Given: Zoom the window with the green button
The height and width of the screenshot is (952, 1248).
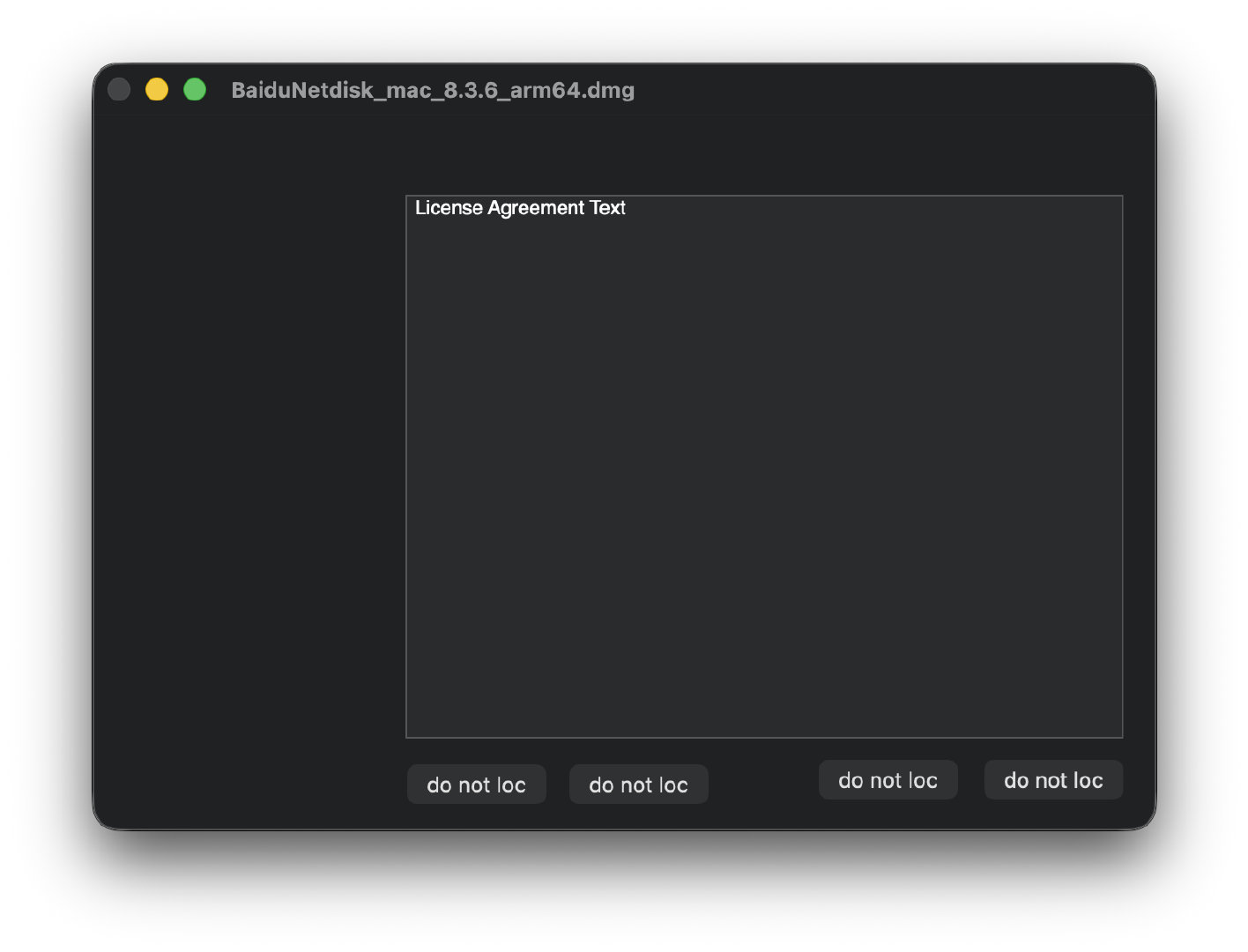Looking at the screenshot, I should [195, 89].
